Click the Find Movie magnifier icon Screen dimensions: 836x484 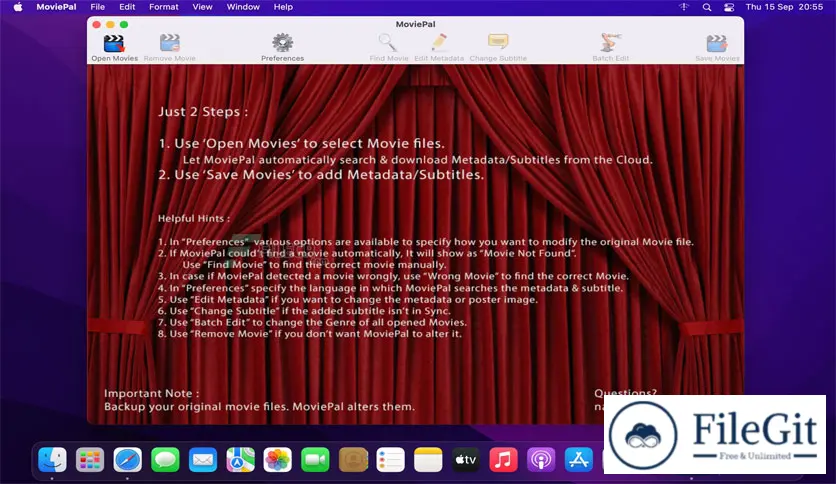click(388, 43)
